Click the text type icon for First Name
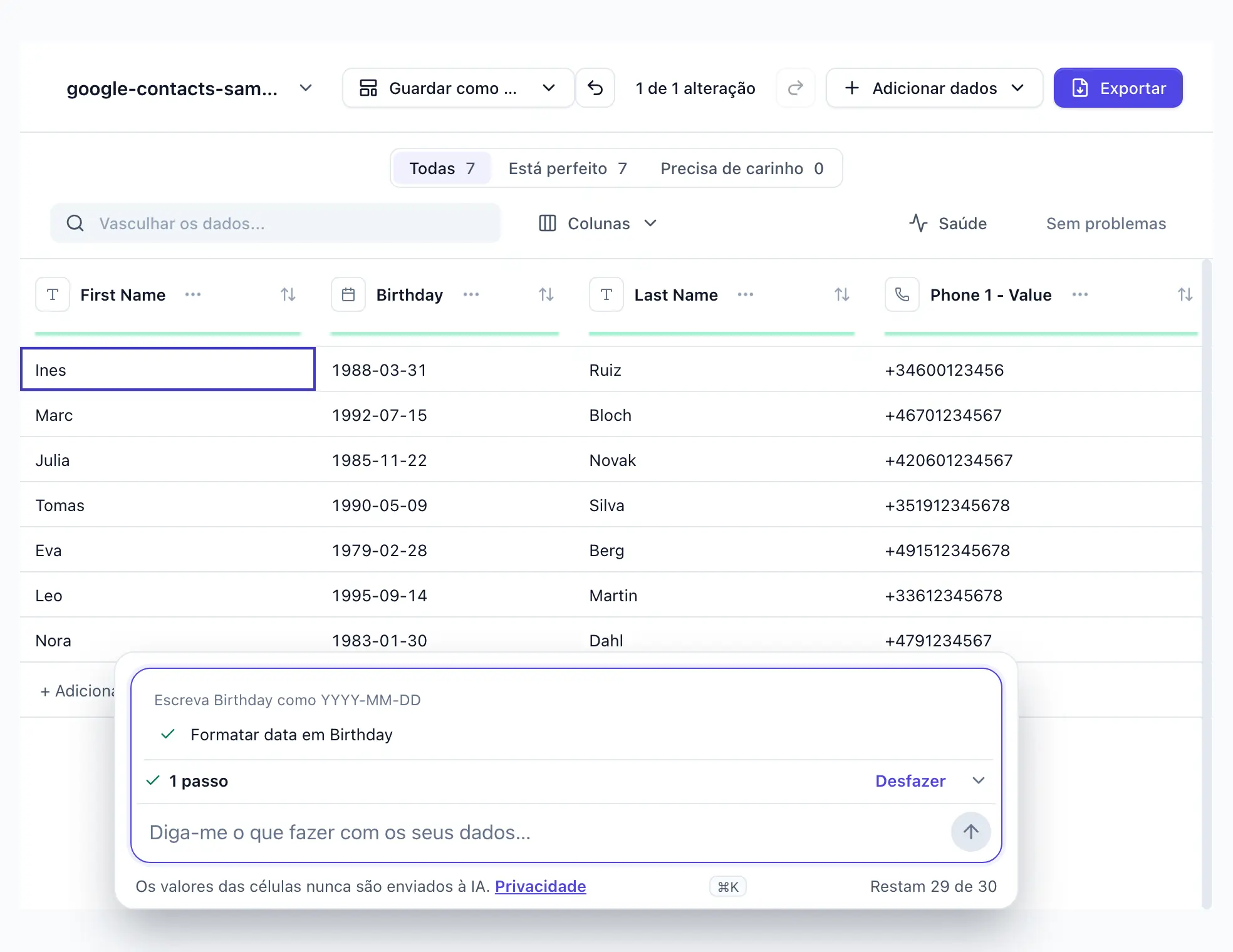 click(x=53, y=294)
